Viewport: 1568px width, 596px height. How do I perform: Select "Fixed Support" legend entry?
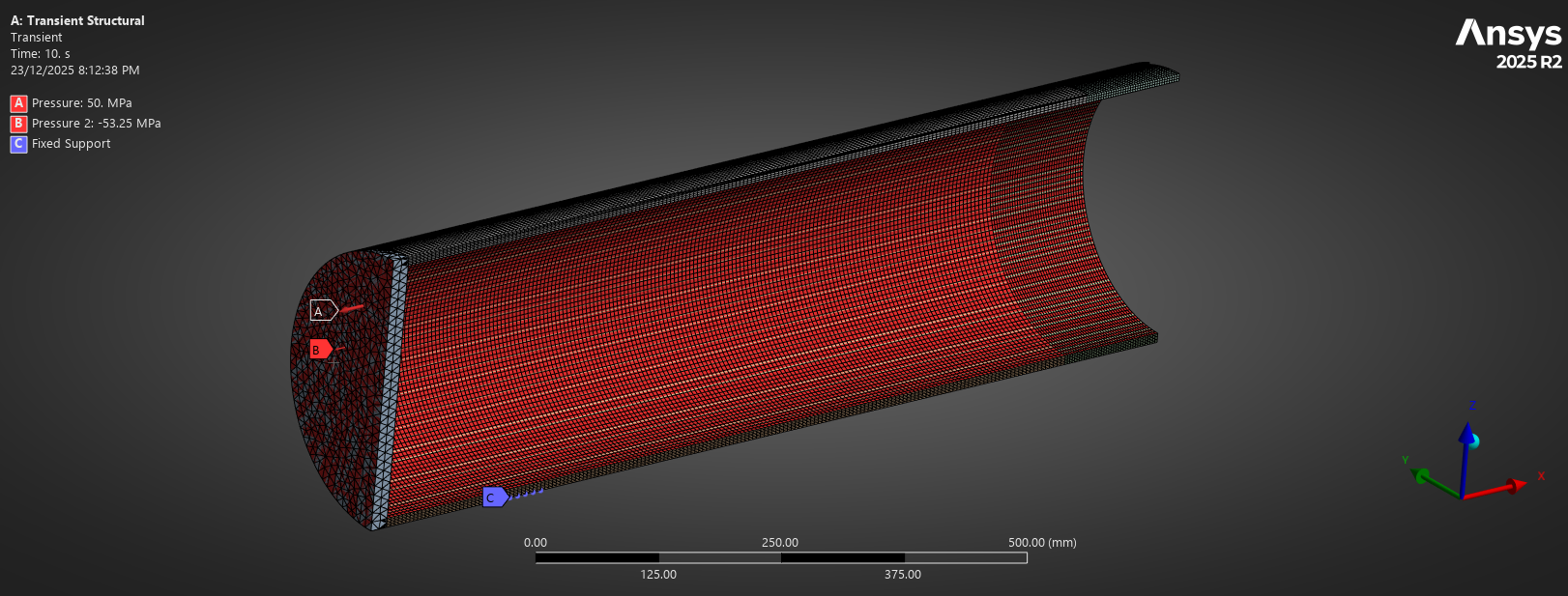pyautogui.click(x=72, y=144)
